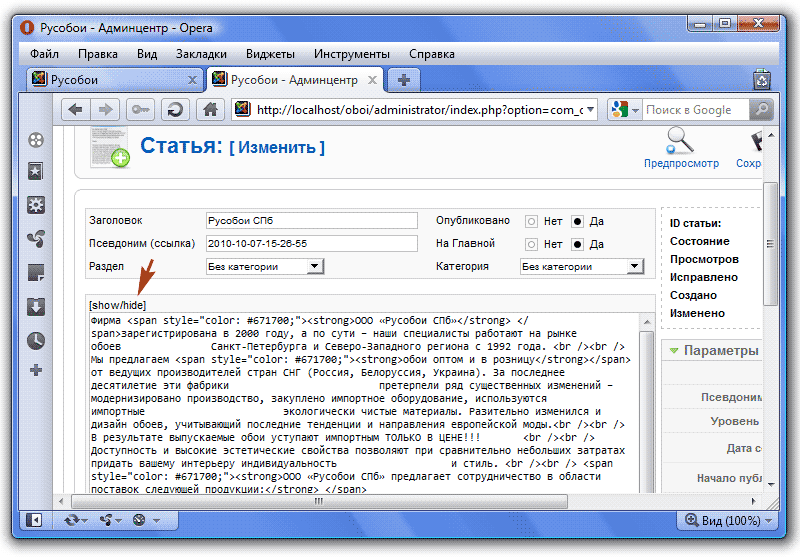Viewport: 800px width, 560px height.
Task: Click the Reload page button
Action: (174, 110)
